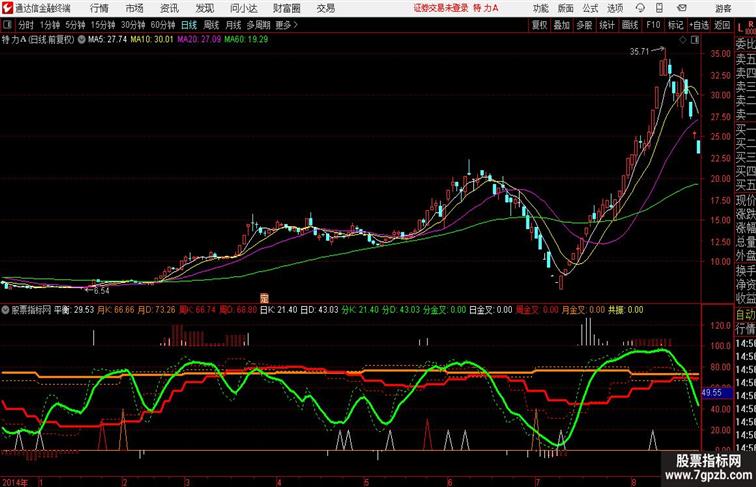The image size is (756, 487).
Task: Click the mobile phone icon
Action: point(659,8)
